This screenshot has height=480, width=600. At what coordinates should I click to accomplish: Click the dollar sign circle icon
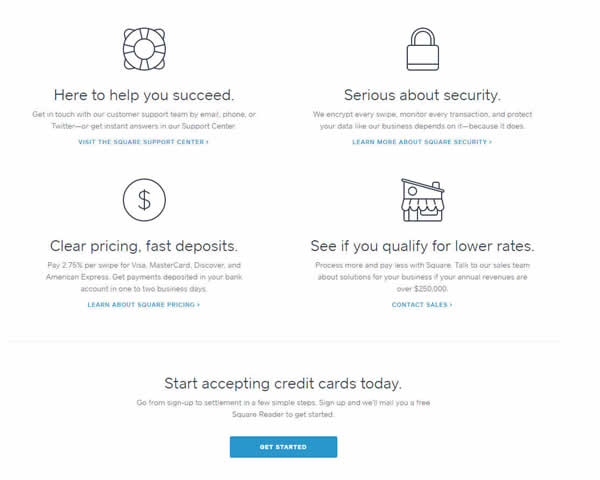coord(144,200)
